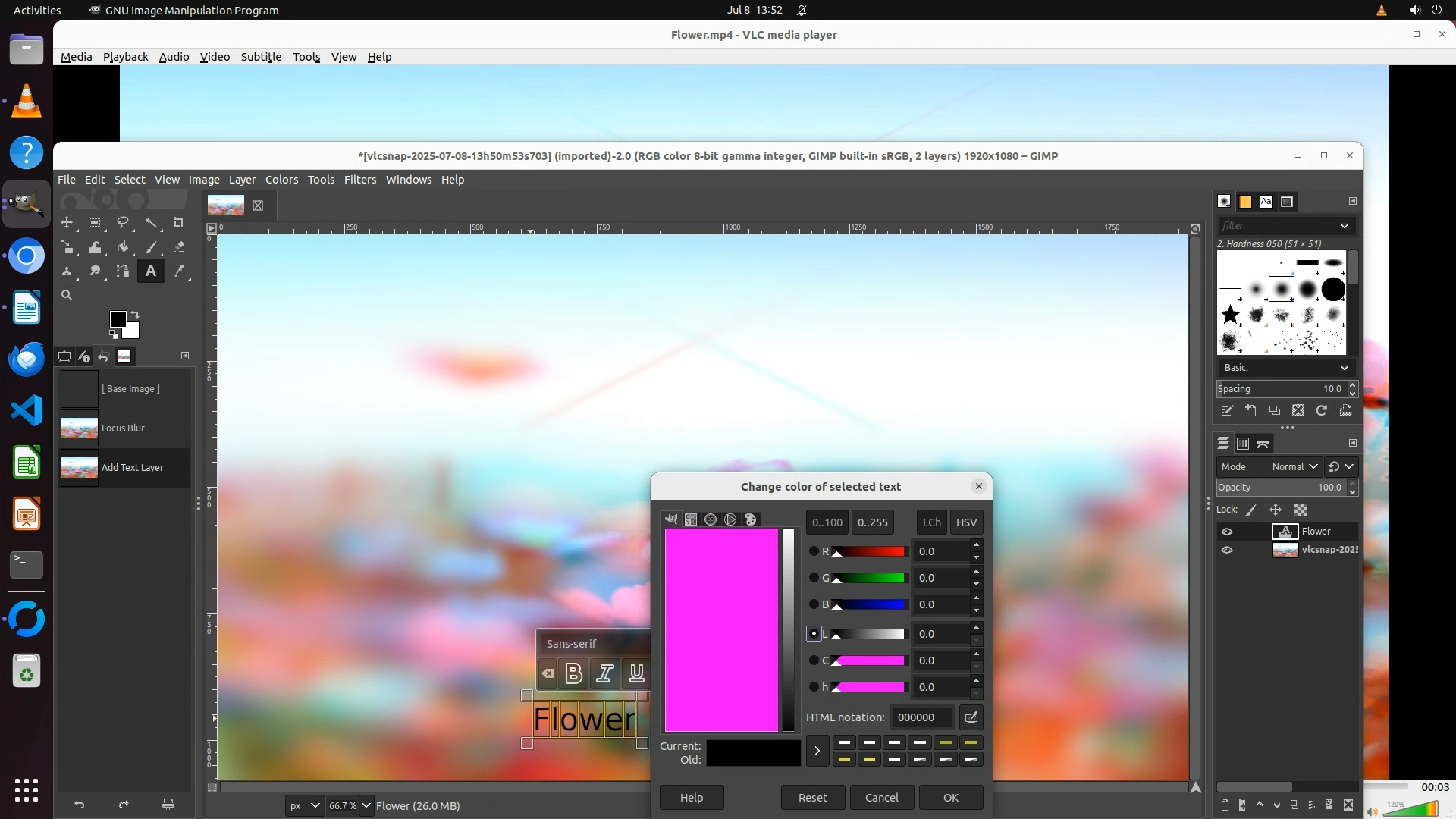Swap foreground and background colors
The width and height of the screenshot is (1456, 819).
click(x=135, y=314)
